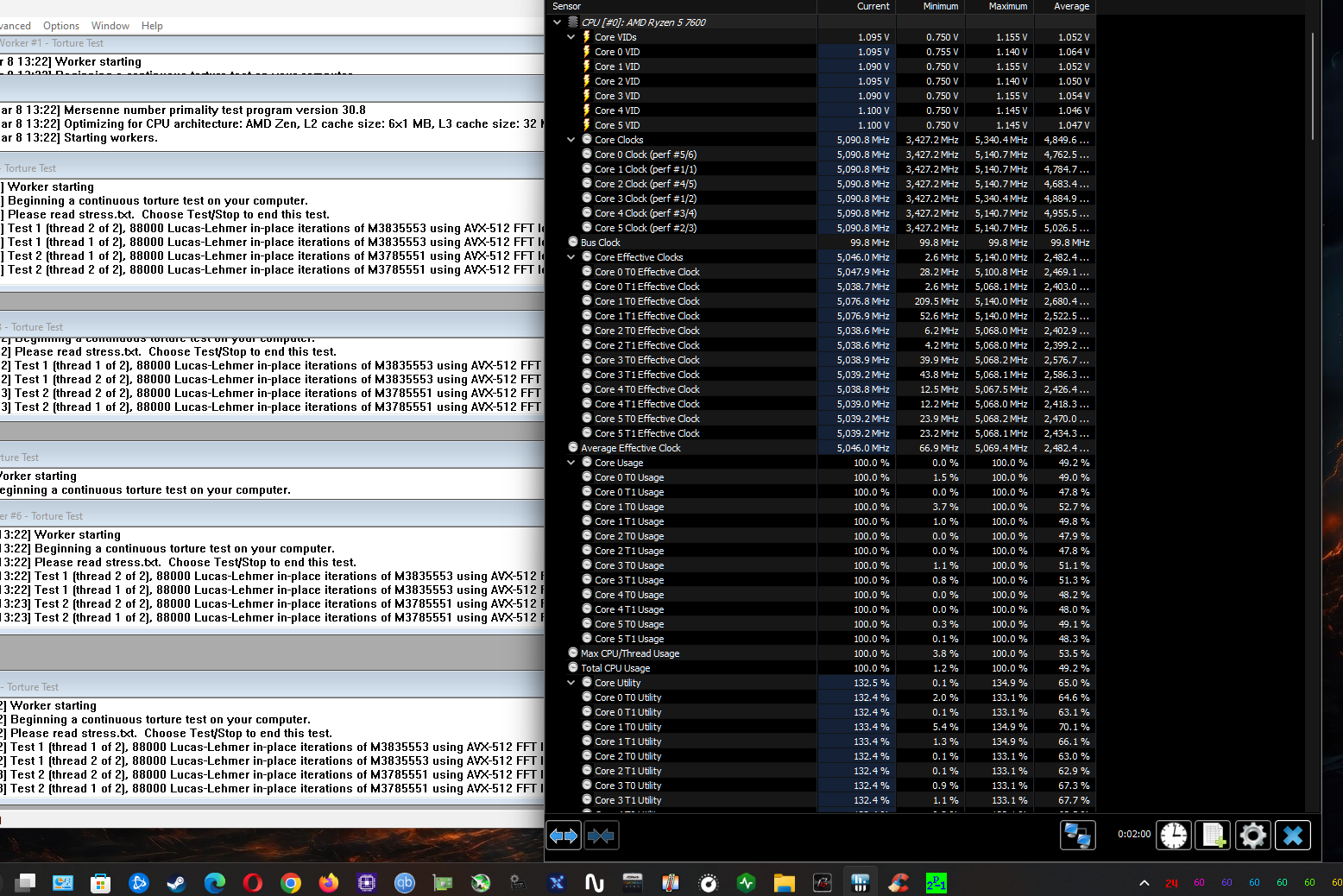Select the Core 0 Clock (perf #5/6) row
This screenshot has width=1343, height=896.
coord(821,155)
